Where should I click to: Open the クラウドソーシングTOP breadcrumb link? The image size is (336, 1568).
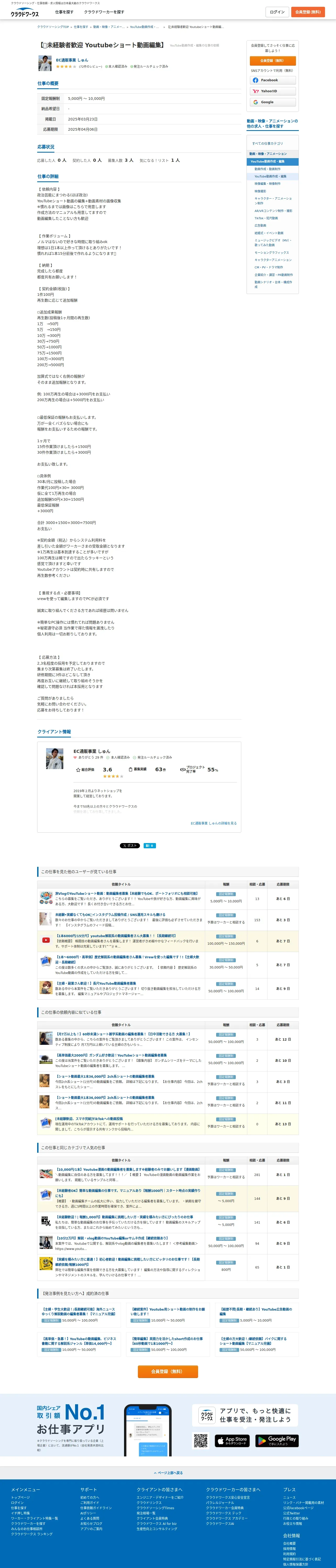coord(53,27)
